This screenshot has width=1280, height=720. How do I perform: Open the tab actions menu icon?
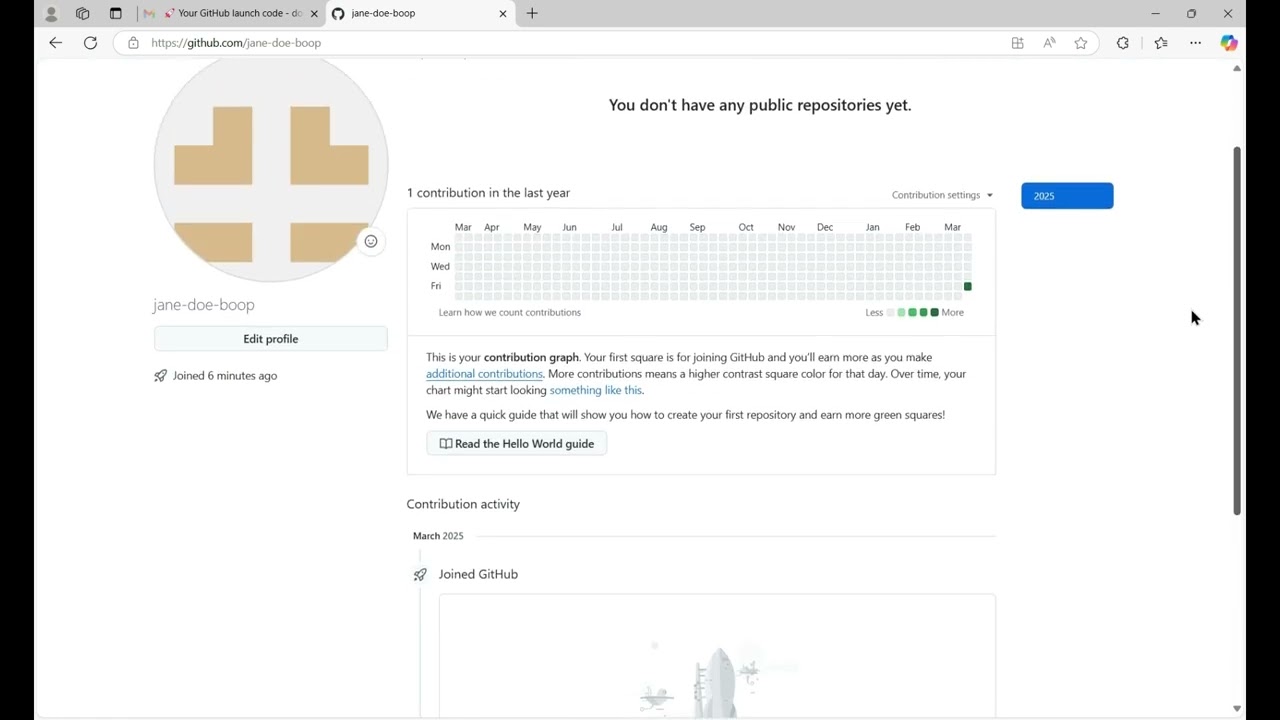(x=115, y=14)
